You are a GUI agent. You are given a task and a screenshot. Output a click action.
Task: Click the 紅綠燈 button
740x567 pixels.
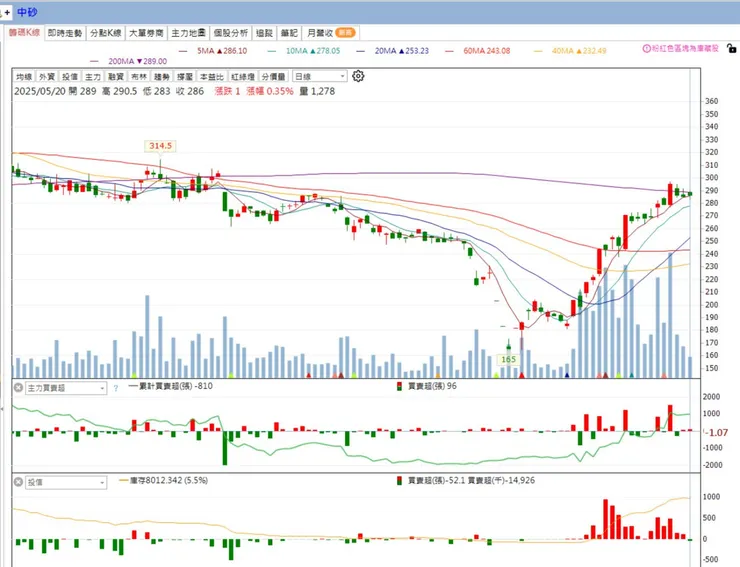pos(243,76)
